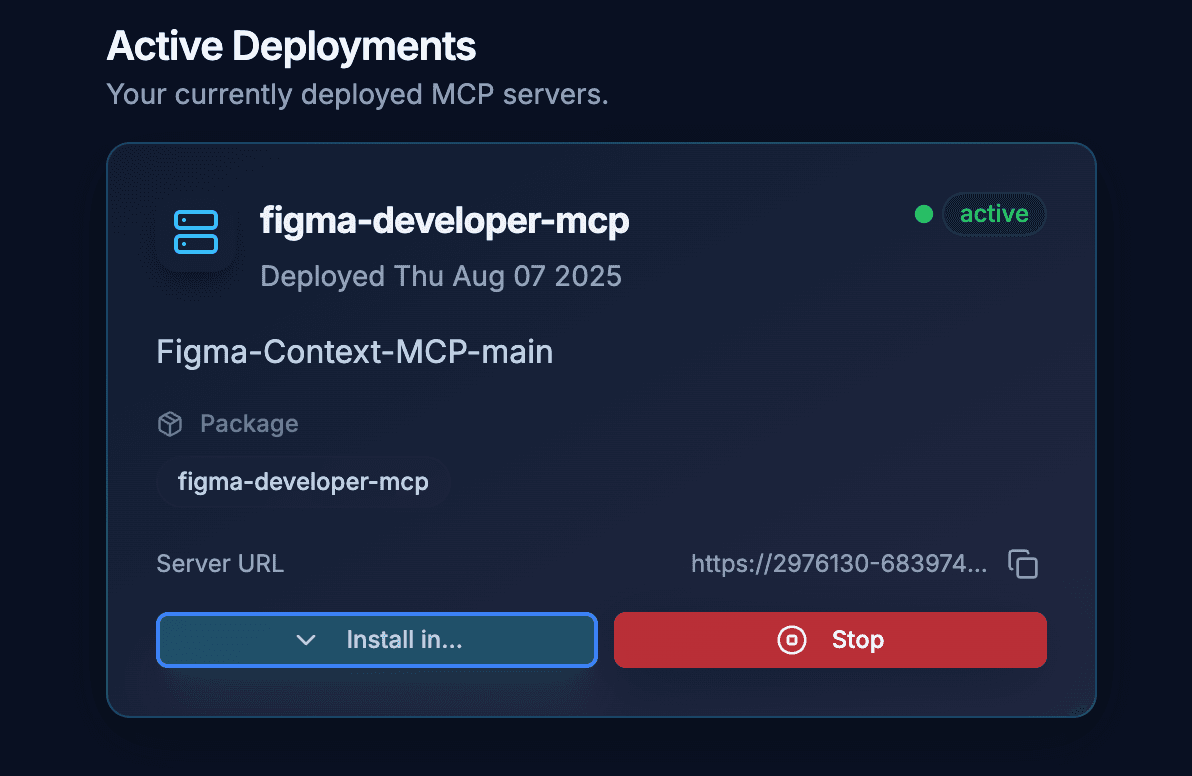Click the figma-developer-mcp deployment title
The height and width of the screenshot is (776, 1192).
coord(445,221)
